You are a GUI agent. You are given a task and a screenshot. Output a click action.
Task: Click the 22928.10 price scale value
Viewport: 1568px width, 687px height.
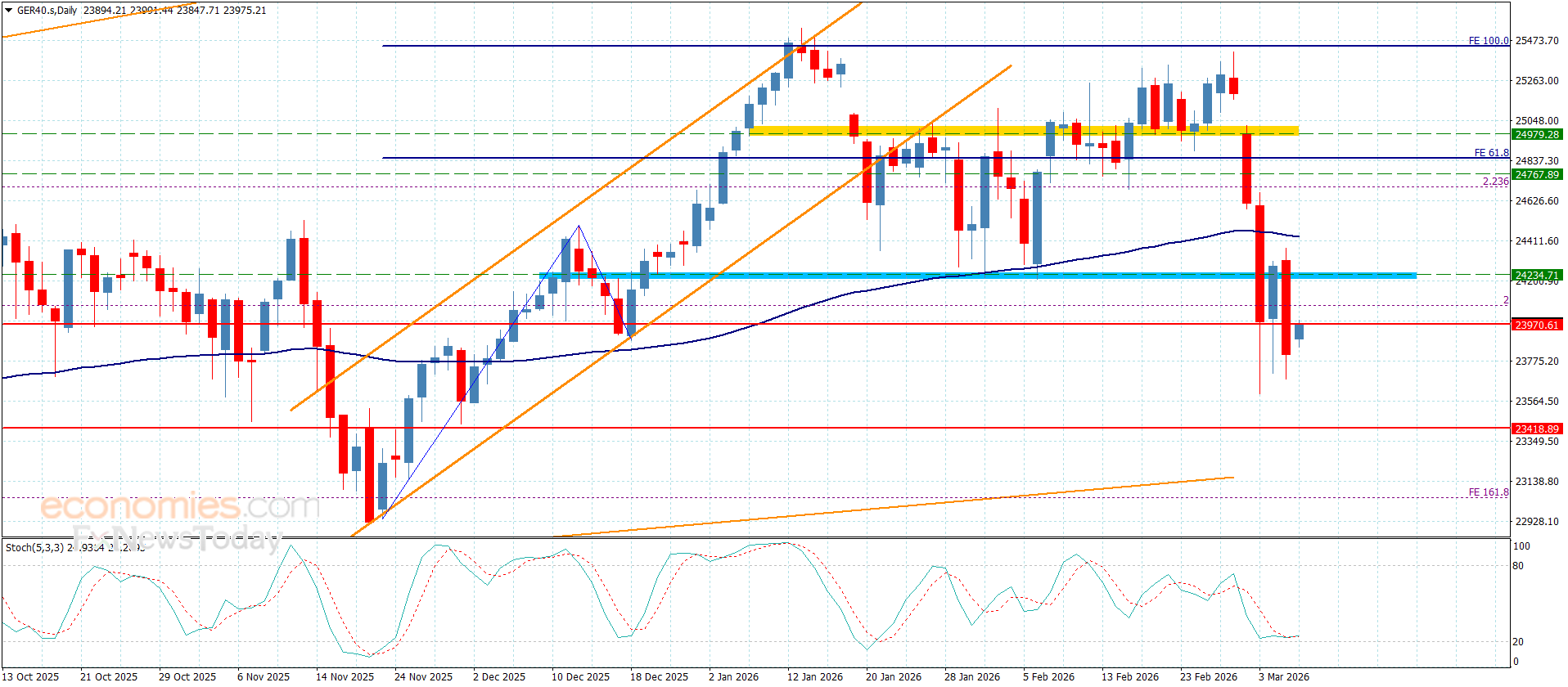[x=1537, y=522]
